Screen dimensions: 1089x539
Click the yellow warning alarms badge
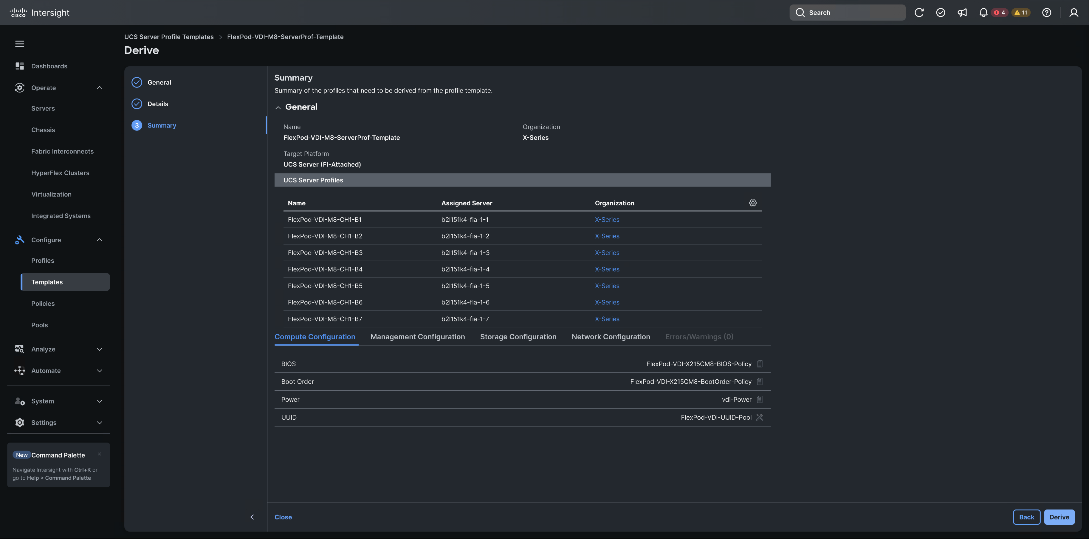1021,13
